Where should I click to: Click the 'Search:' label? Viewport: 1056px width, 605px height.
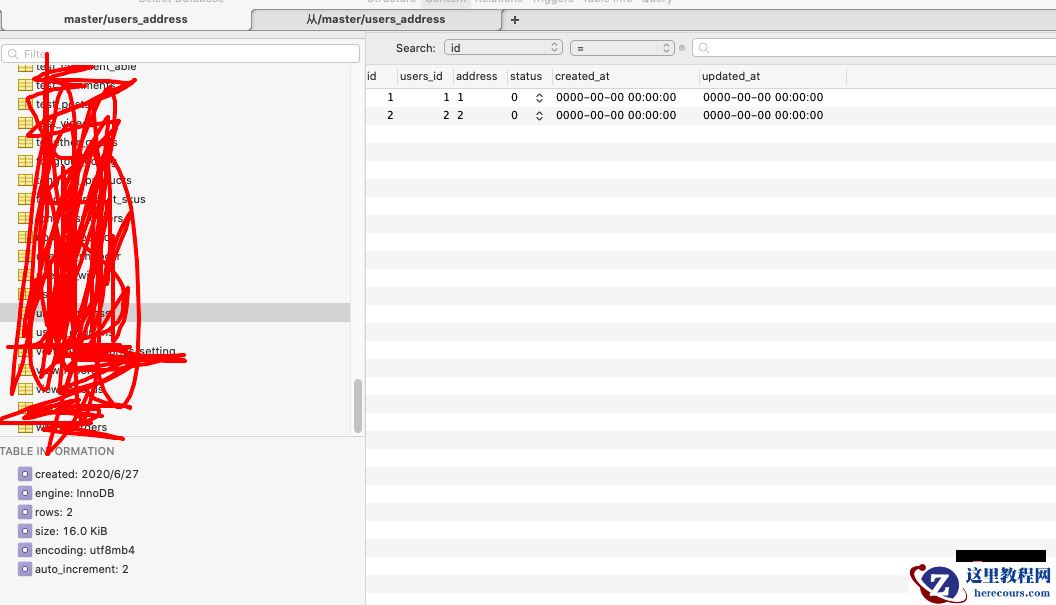[416, 48]
